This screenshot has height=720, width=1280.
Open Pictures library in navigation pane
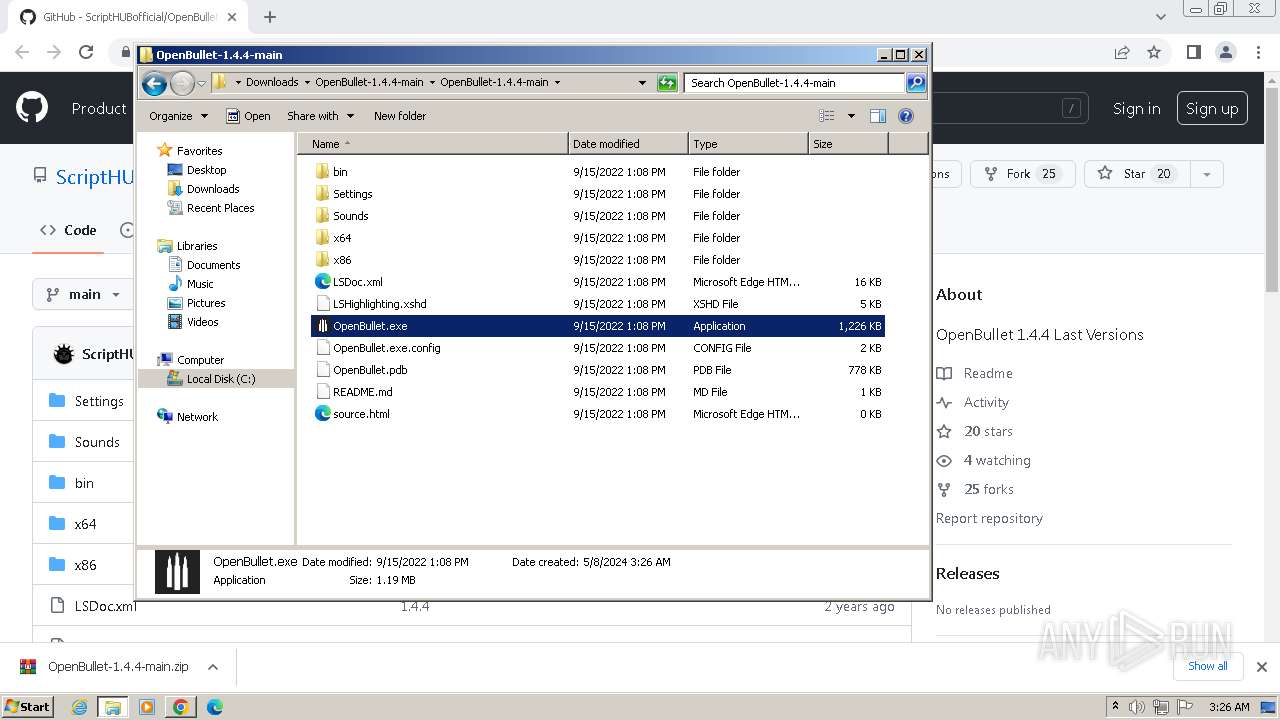pyautogui.click(x=206, y=303)
